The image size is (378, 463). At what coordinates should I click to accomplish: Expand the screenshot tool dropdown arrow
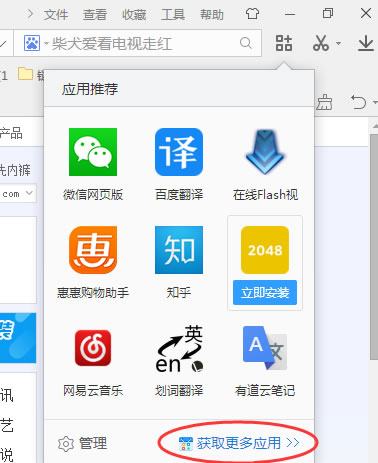pos(338,44)
